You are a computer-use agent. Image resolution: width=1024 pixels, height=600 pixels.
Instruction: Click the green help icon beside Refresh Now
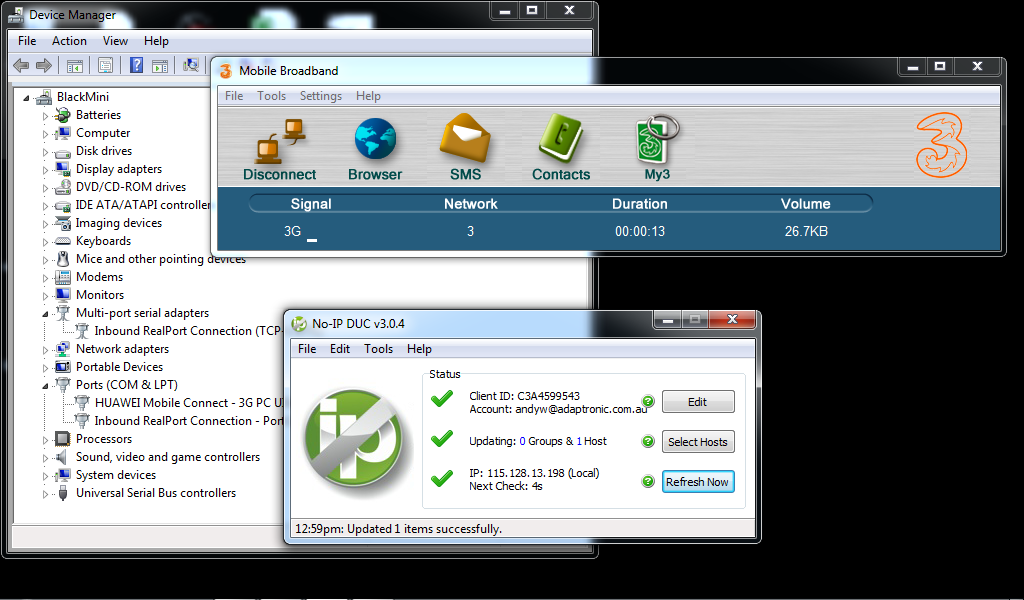tap(648, 482)
